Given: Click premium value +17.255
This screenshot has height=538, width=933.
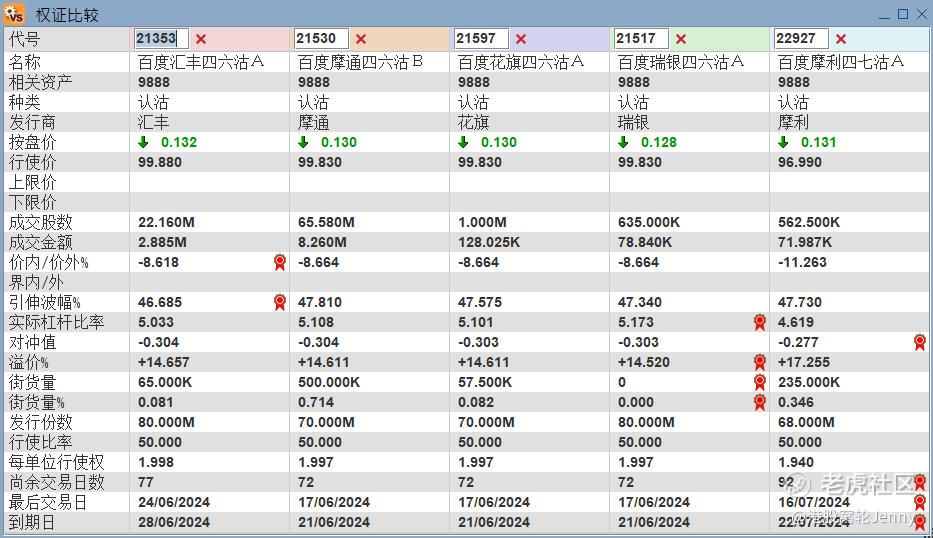Looking at the screenshot, I should [803, 362].
